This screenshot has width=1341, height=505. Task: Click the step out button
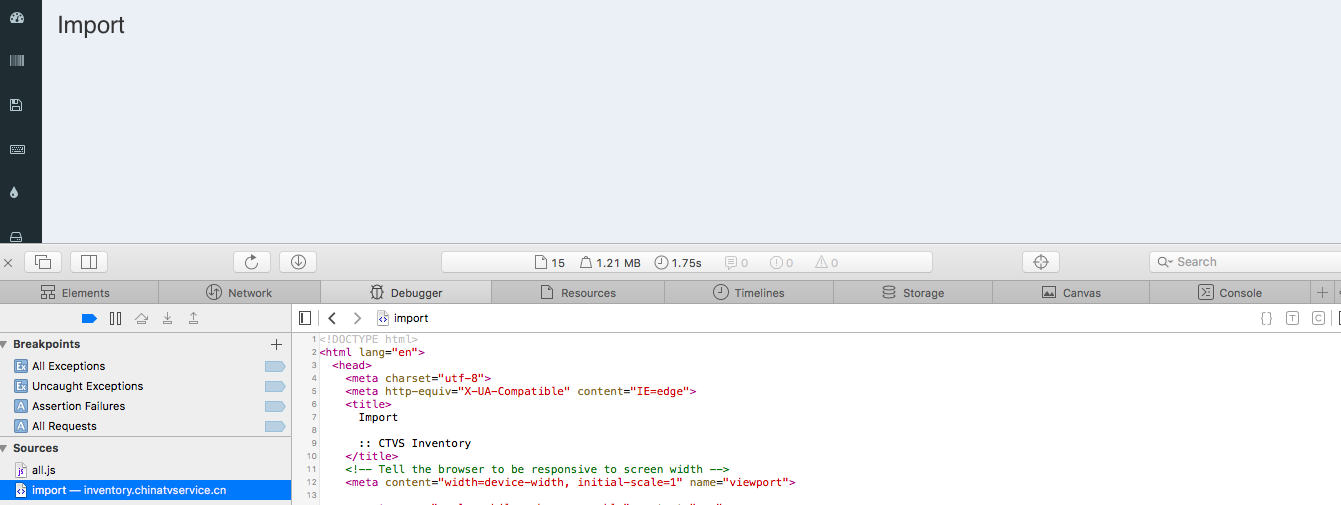coord(194,318)
